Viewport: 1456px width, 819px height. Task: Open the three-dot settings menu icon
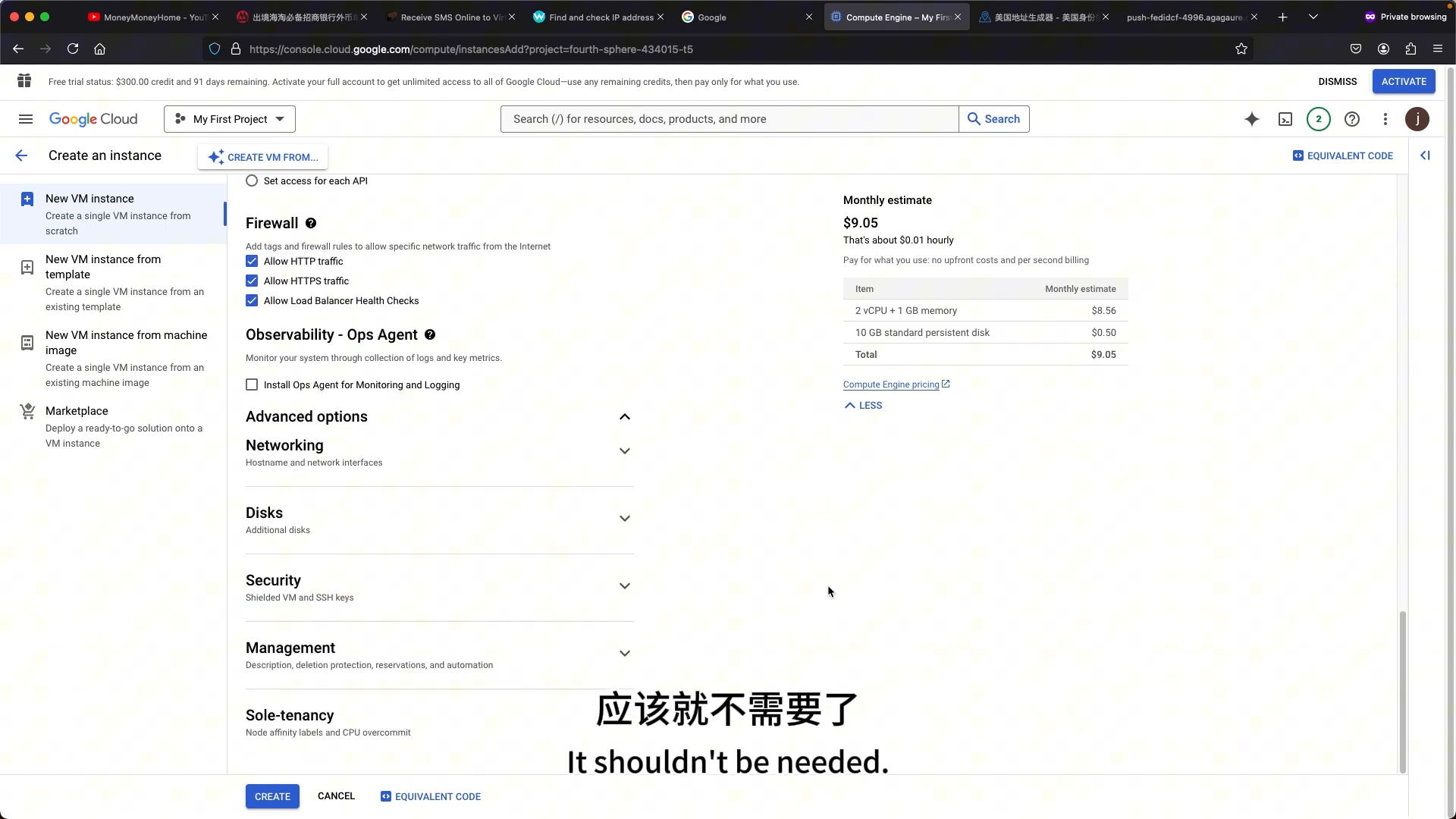point(1385,119)
